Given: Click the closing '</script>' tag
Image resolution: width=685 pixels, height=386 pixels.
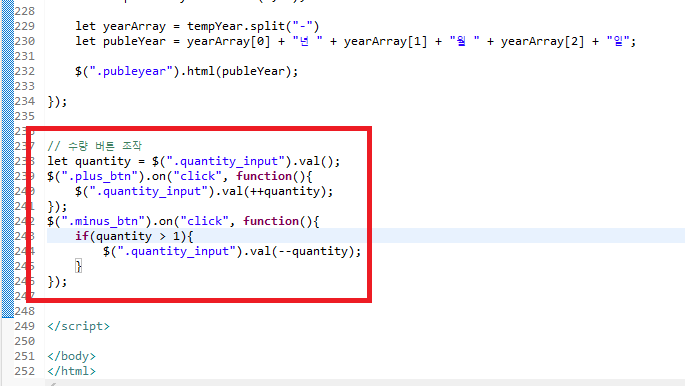Looking at the screenshot, I should click(x=79, y=326).
